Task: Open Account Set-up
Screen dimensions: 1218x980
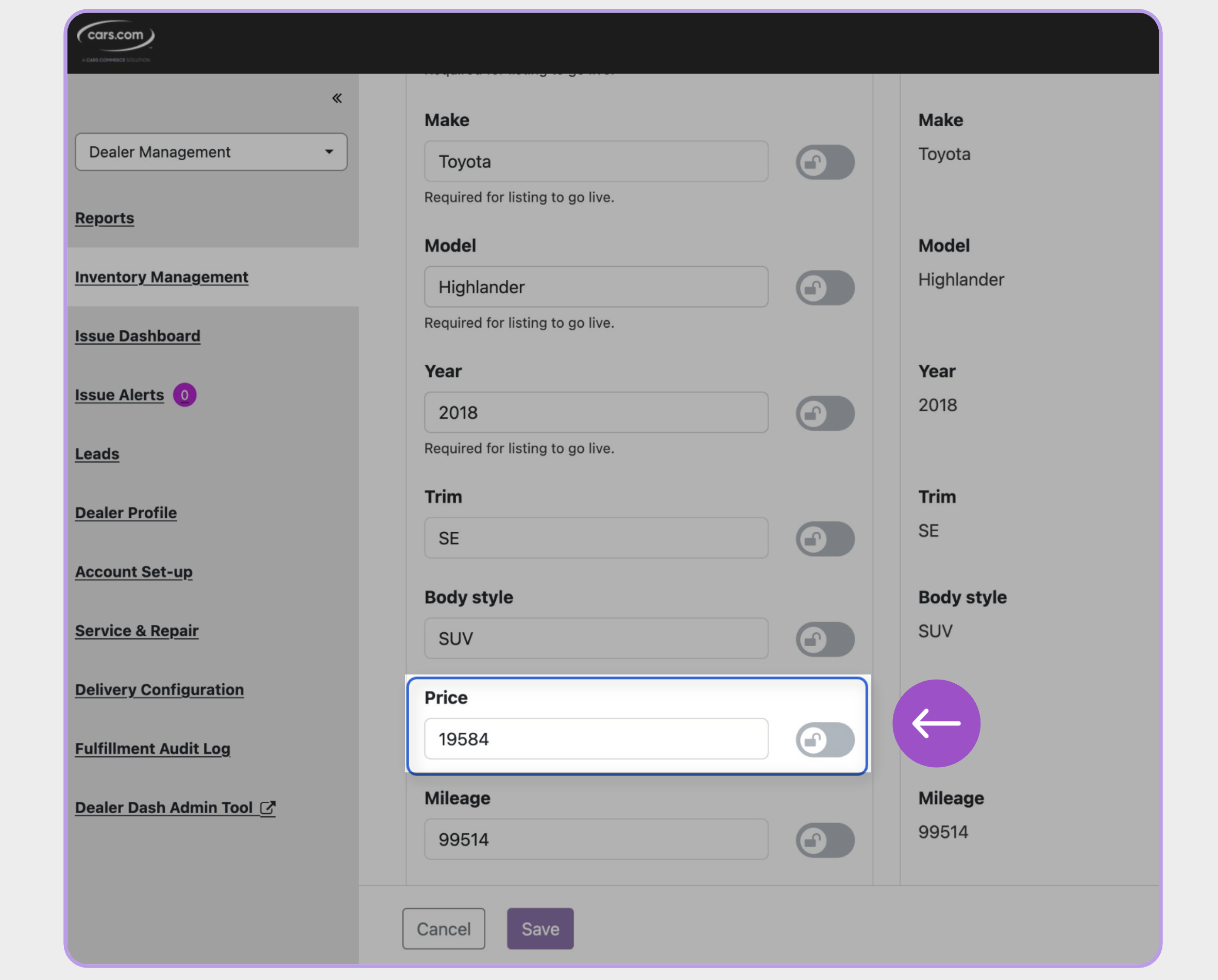Action: click(x=134, y=571)
